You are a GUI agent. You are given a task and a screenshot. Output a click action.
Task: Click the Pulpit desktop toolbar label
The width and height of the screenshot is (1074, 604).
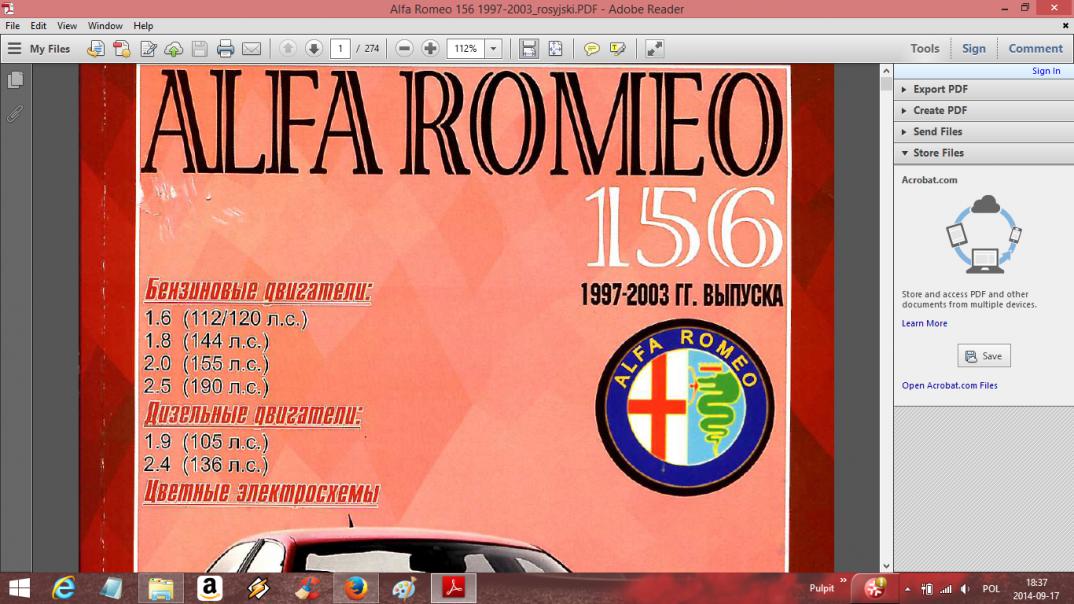[821, 588]
